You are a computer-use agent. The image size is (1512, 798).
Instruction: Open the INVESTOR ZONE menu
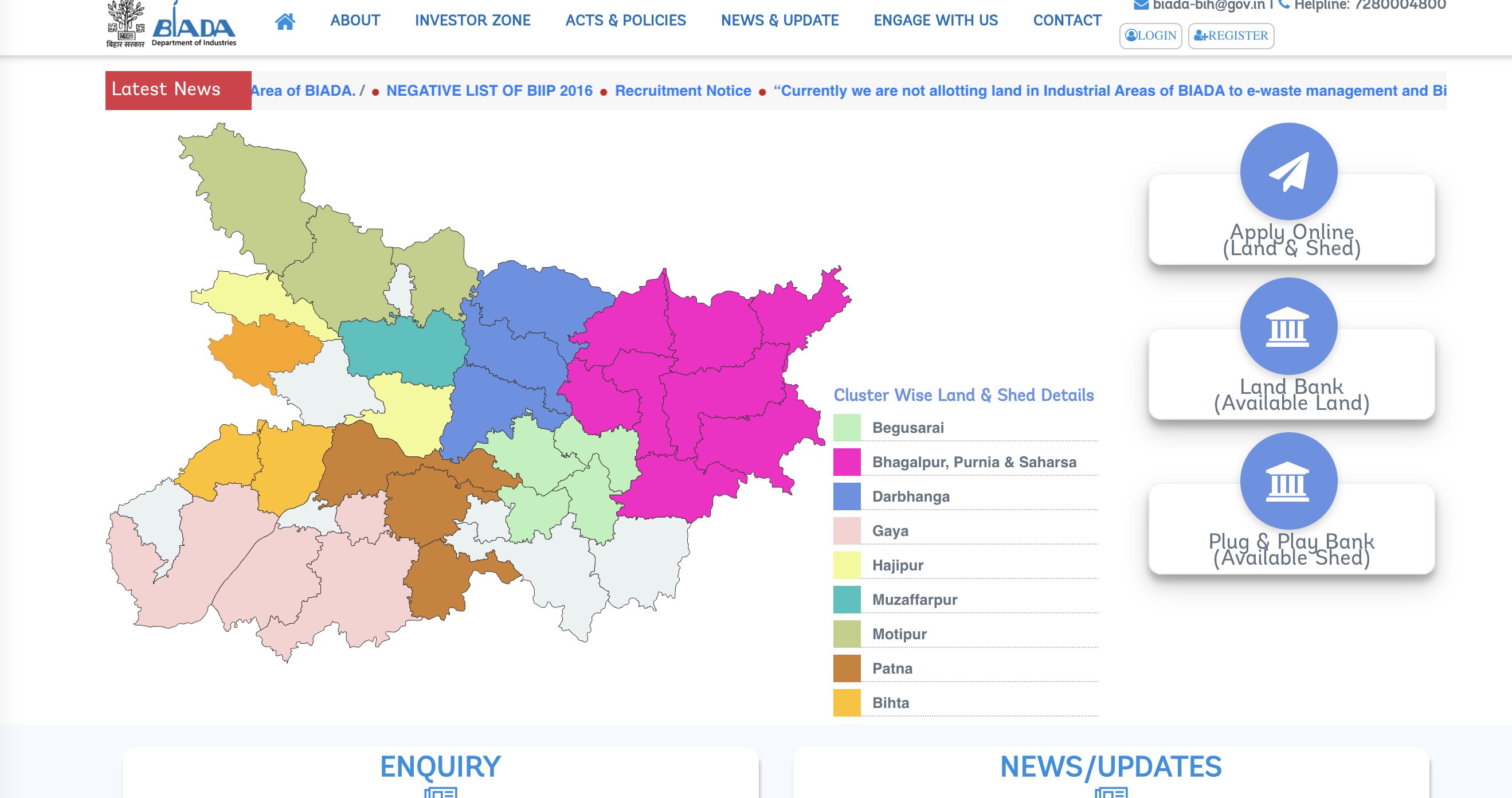pyautogui.click(x=472, y=21)
